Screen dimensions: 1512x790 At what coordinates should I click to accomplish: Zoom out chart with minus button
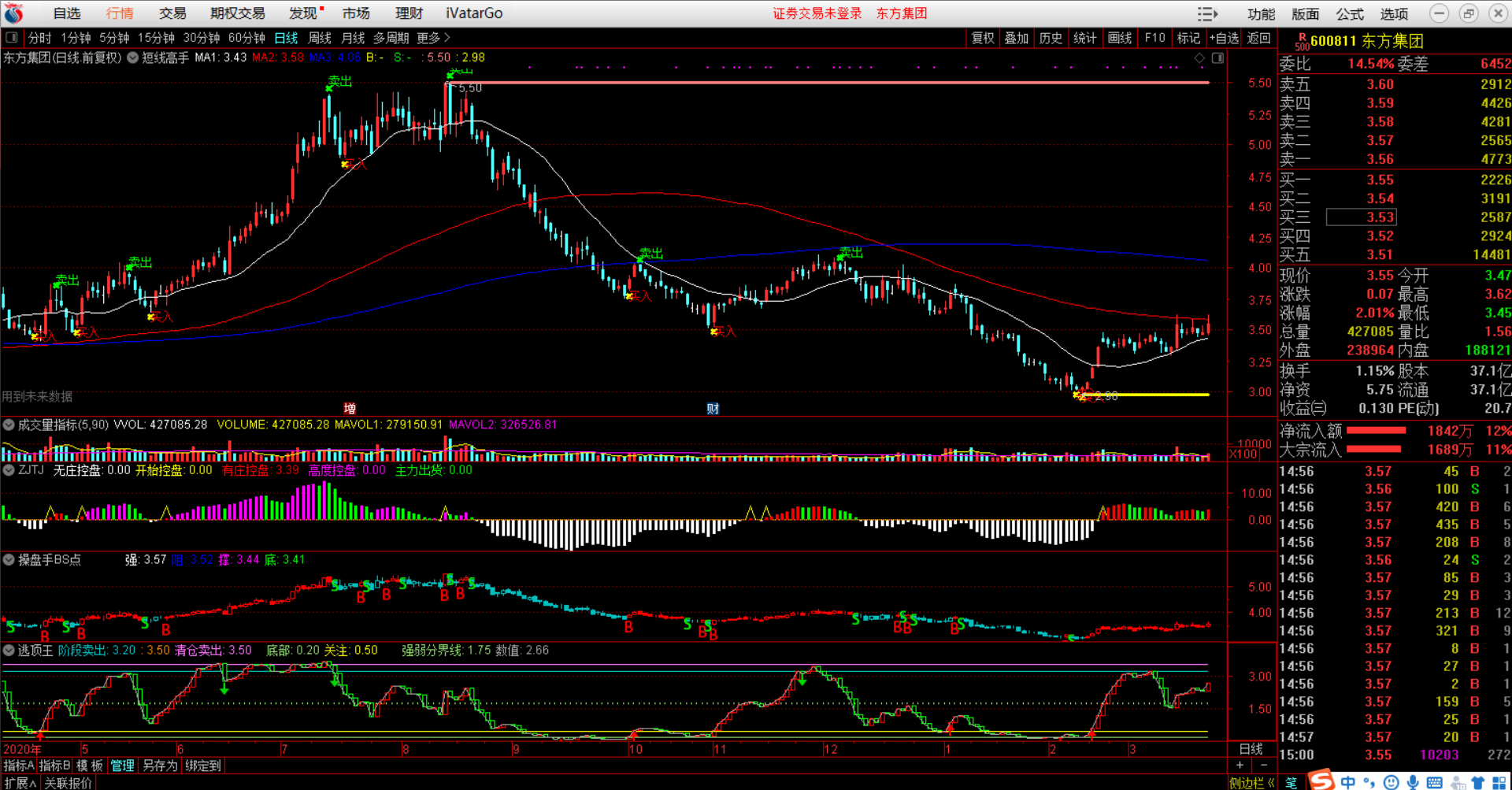(x=1264, y=765)
